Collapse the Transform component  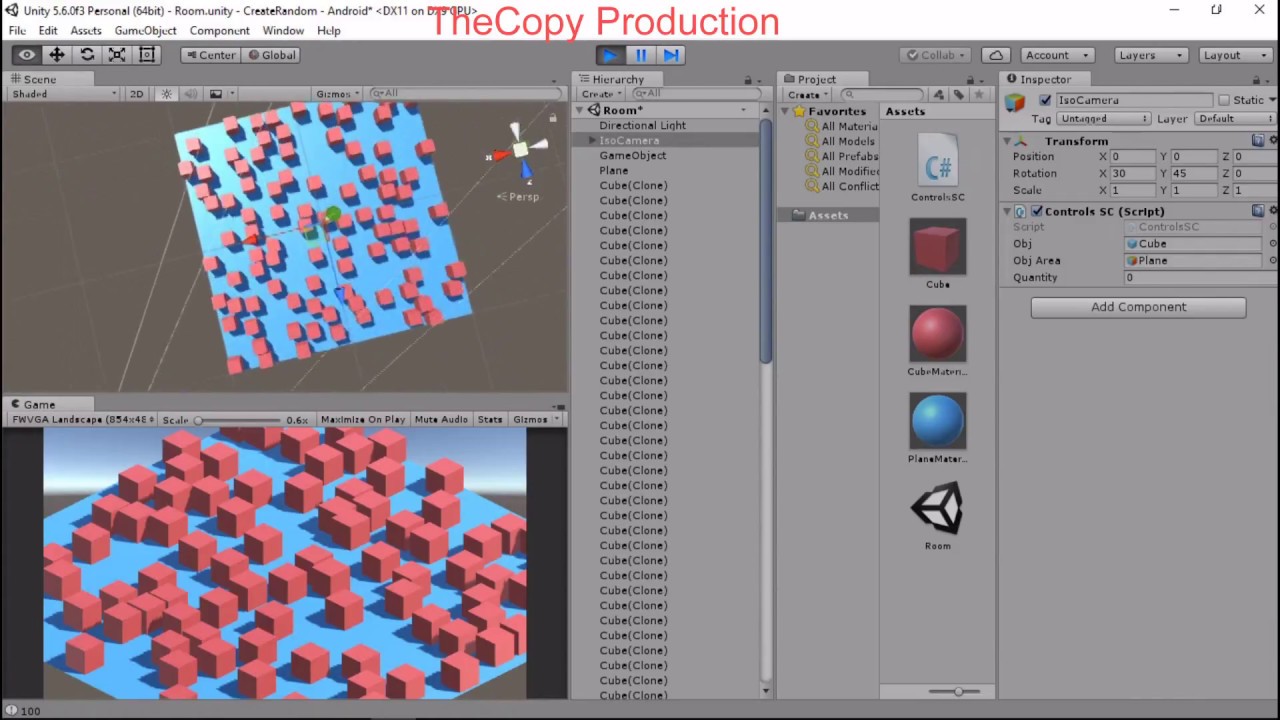point(1007,141)
